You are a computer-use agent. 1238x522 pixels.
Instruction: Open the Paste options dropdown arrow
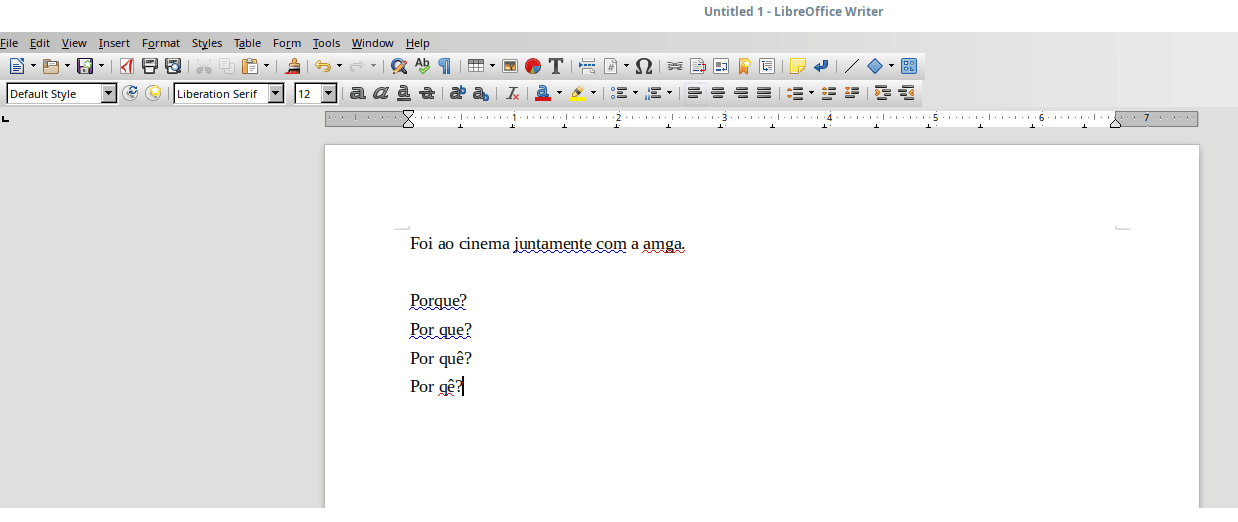265,66
